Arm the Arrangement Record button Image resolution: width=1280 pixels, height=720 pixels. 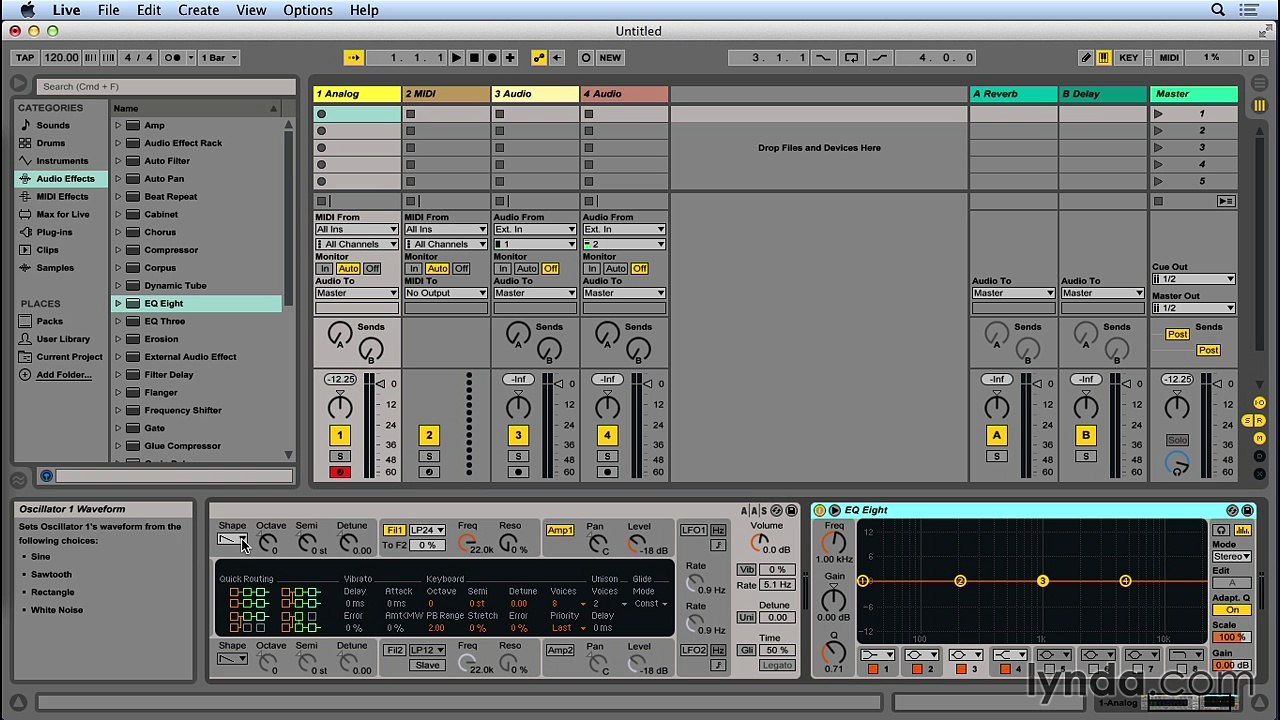point(492,58)
